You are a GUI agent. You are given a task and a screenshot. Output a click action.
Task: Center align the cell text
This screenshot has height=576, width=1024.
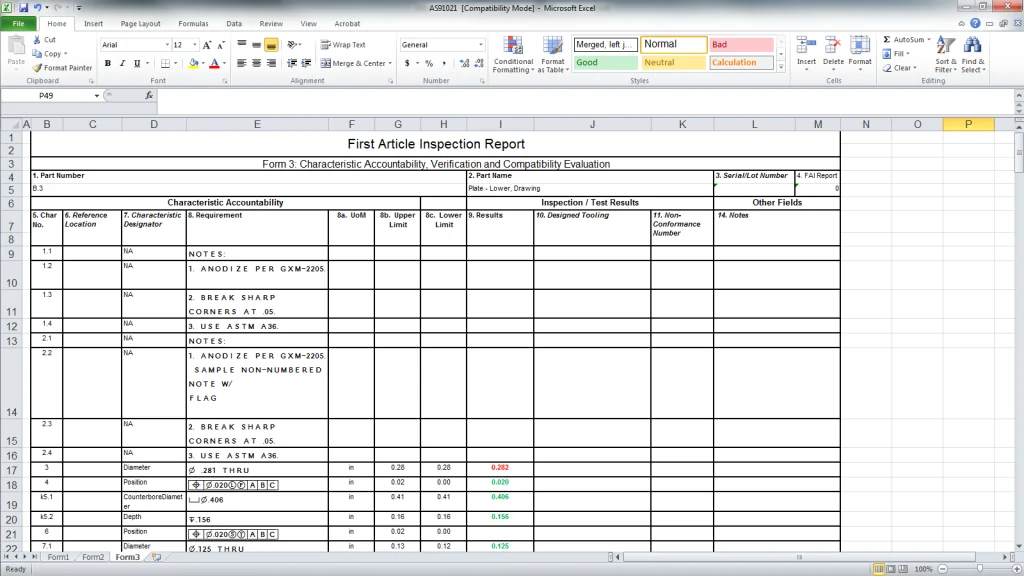click(255, 62)
